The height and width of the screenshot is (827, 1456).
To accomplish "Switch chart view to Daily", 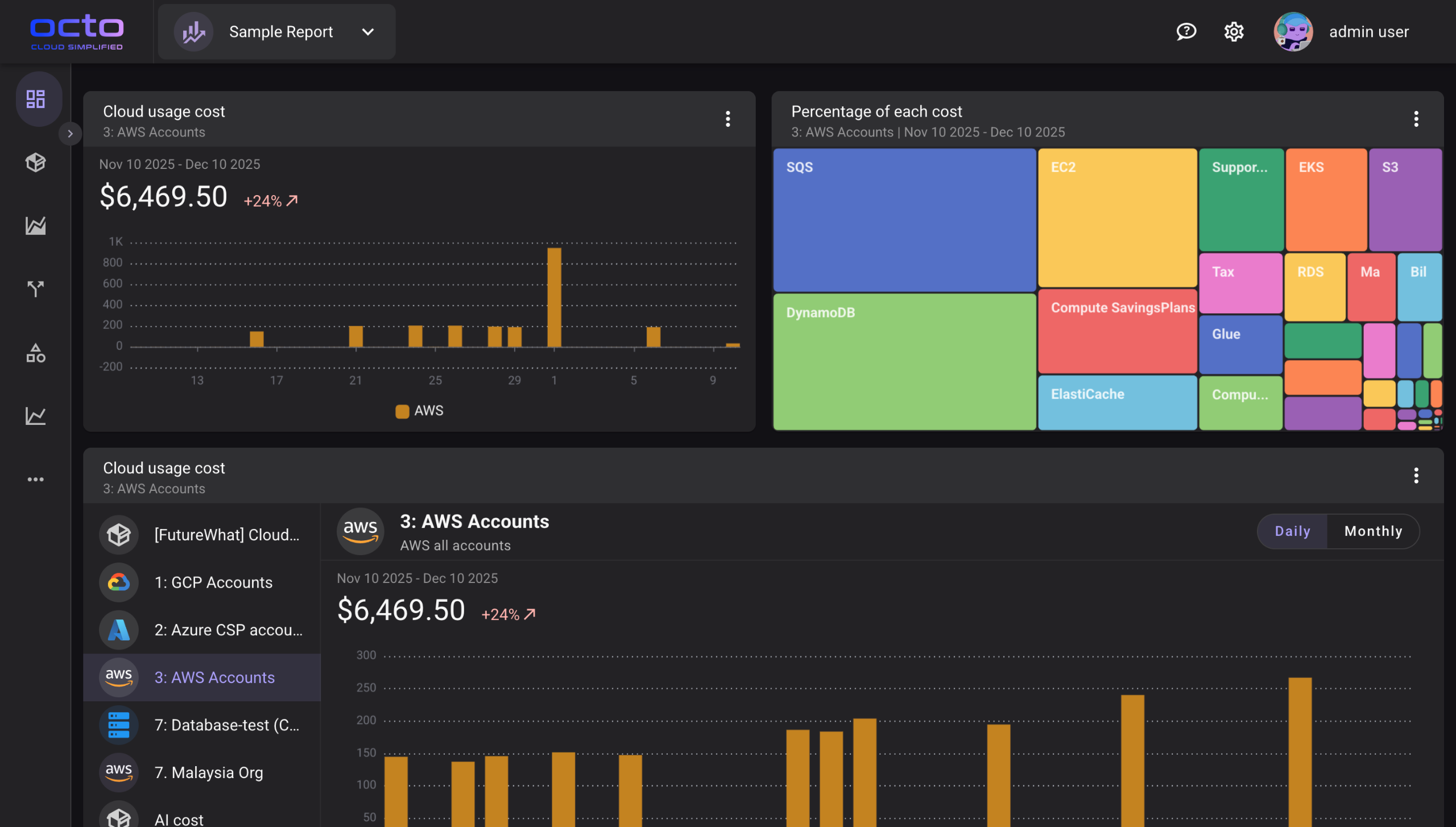I will click(x=1292, y=531).
